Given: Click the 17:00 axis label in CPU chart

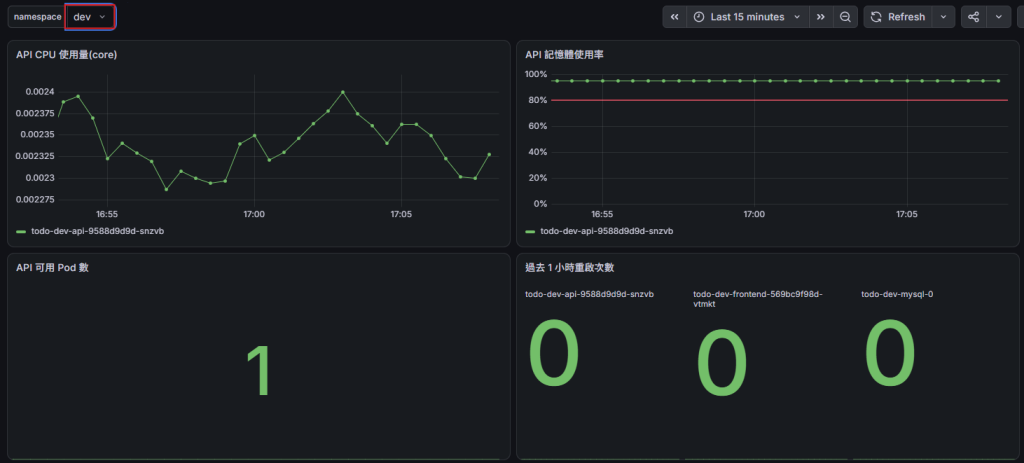Looking at the screenshot, I should click(x=253, y=214).
